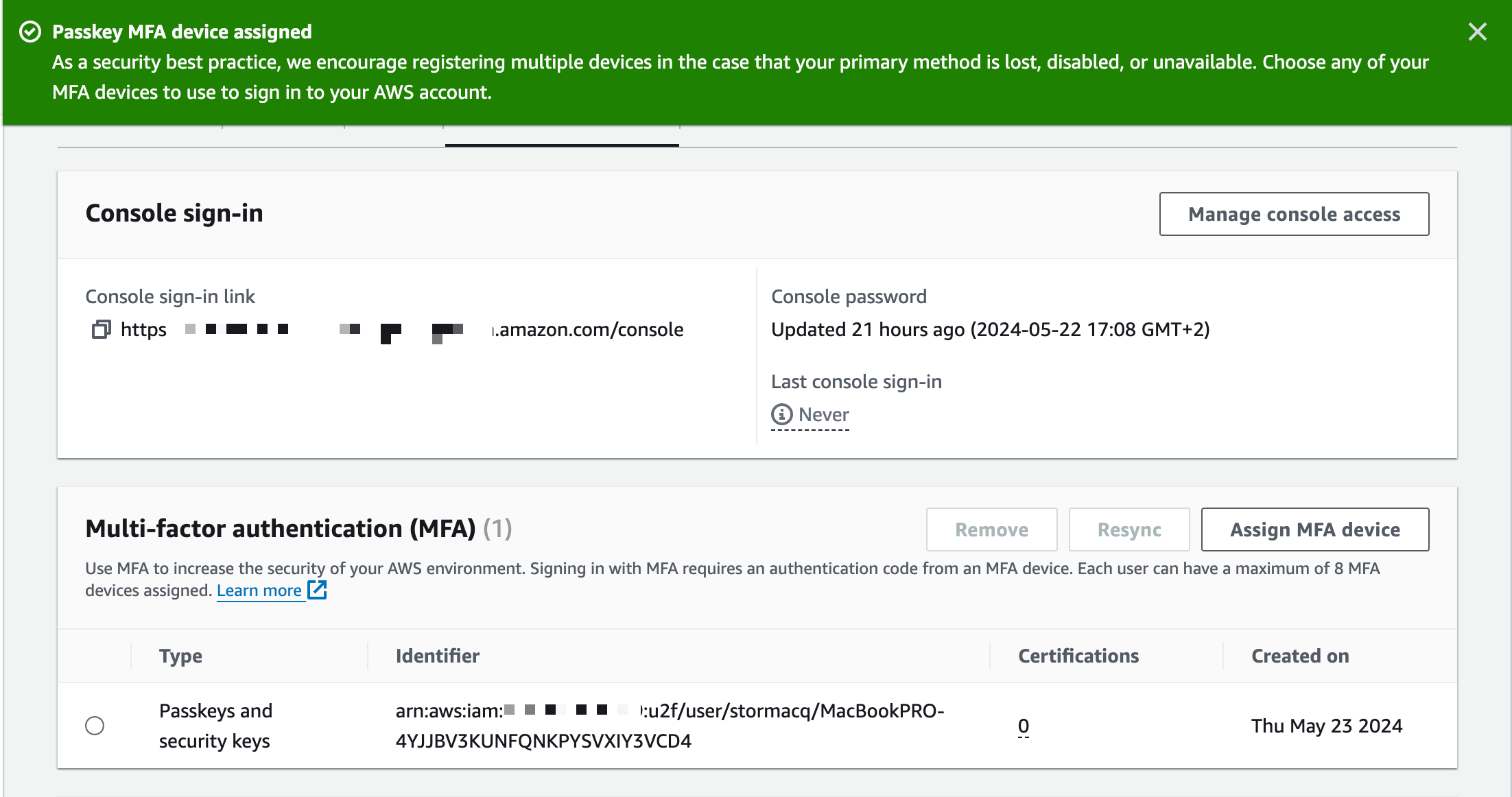Sort the table by Type
1512x797 pixels.
[x=180, y=656]
